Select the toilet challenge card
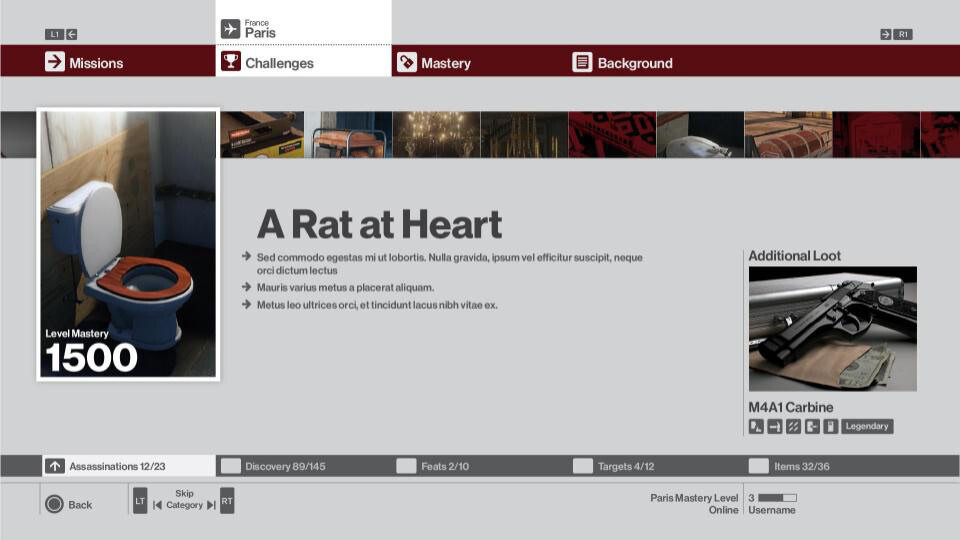This screenshot has height=540, width=960. pos(128,244)
